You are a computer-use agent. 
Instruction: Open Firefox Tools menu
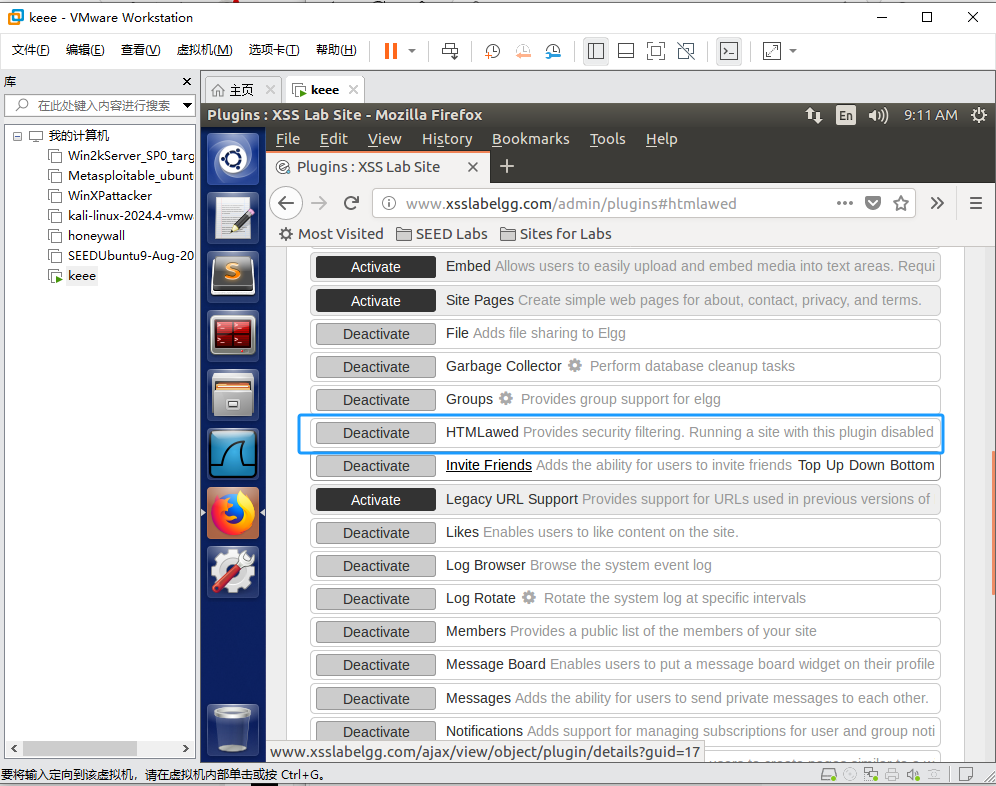click(607, 139)
